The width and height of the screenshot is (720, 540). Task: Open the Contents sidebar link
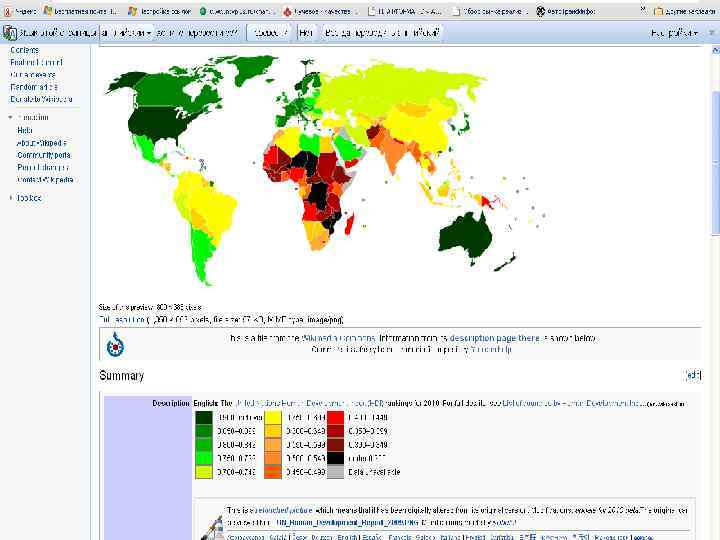(24, 50)
